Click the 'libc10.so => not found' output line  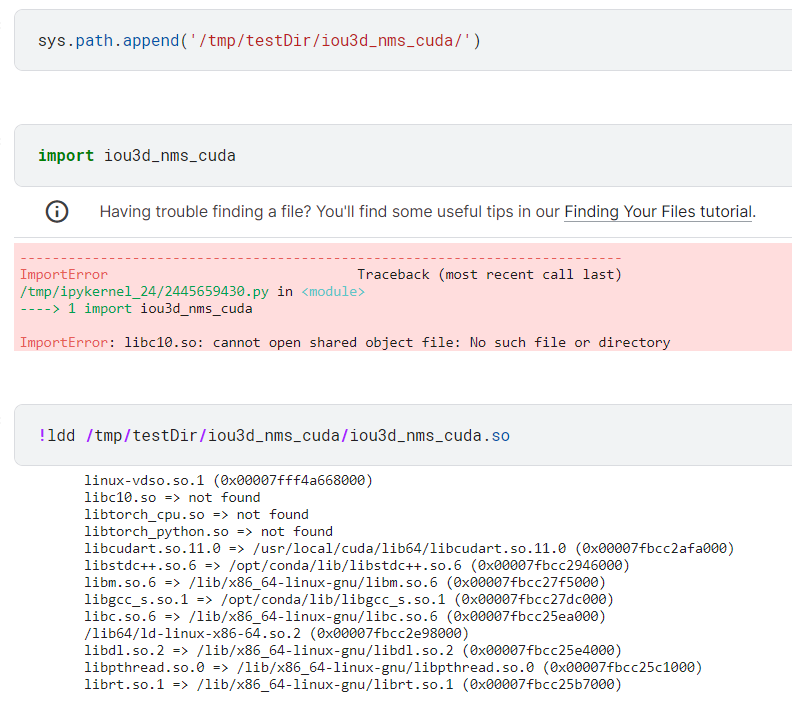pos(172,497)
